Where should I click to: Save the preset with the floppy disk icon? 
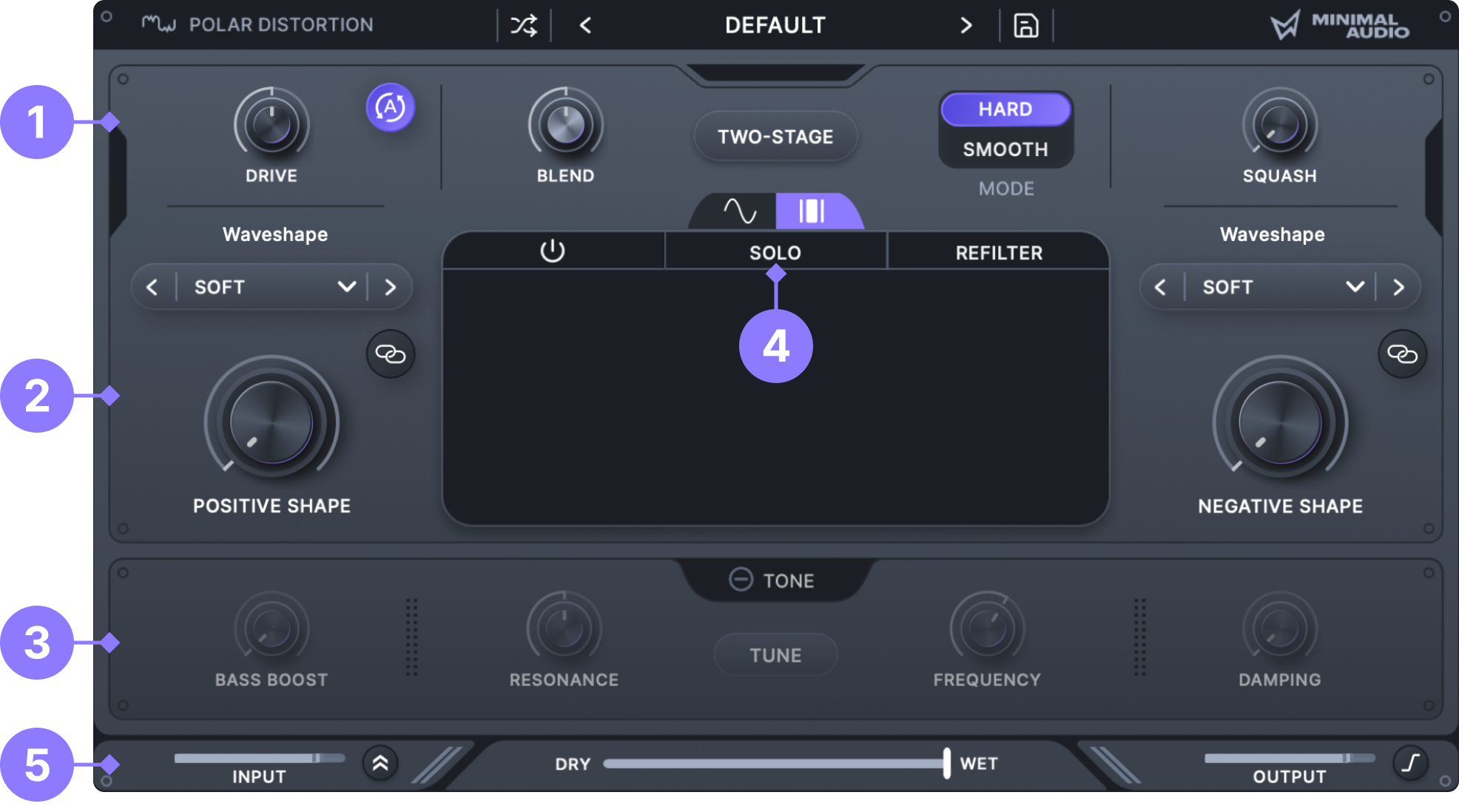tap(1025, 26)
